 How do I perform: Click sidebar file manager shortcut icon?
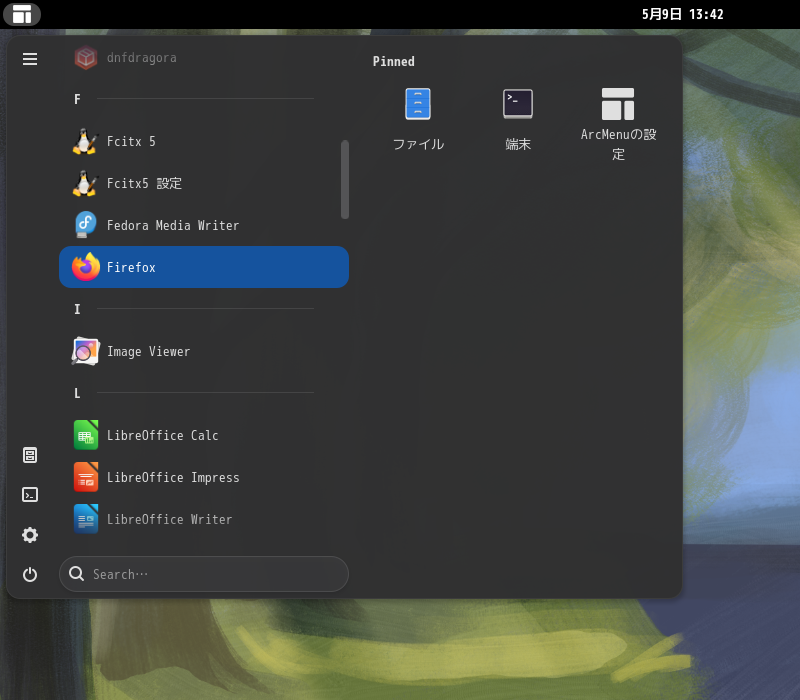(x=30, y=455)
